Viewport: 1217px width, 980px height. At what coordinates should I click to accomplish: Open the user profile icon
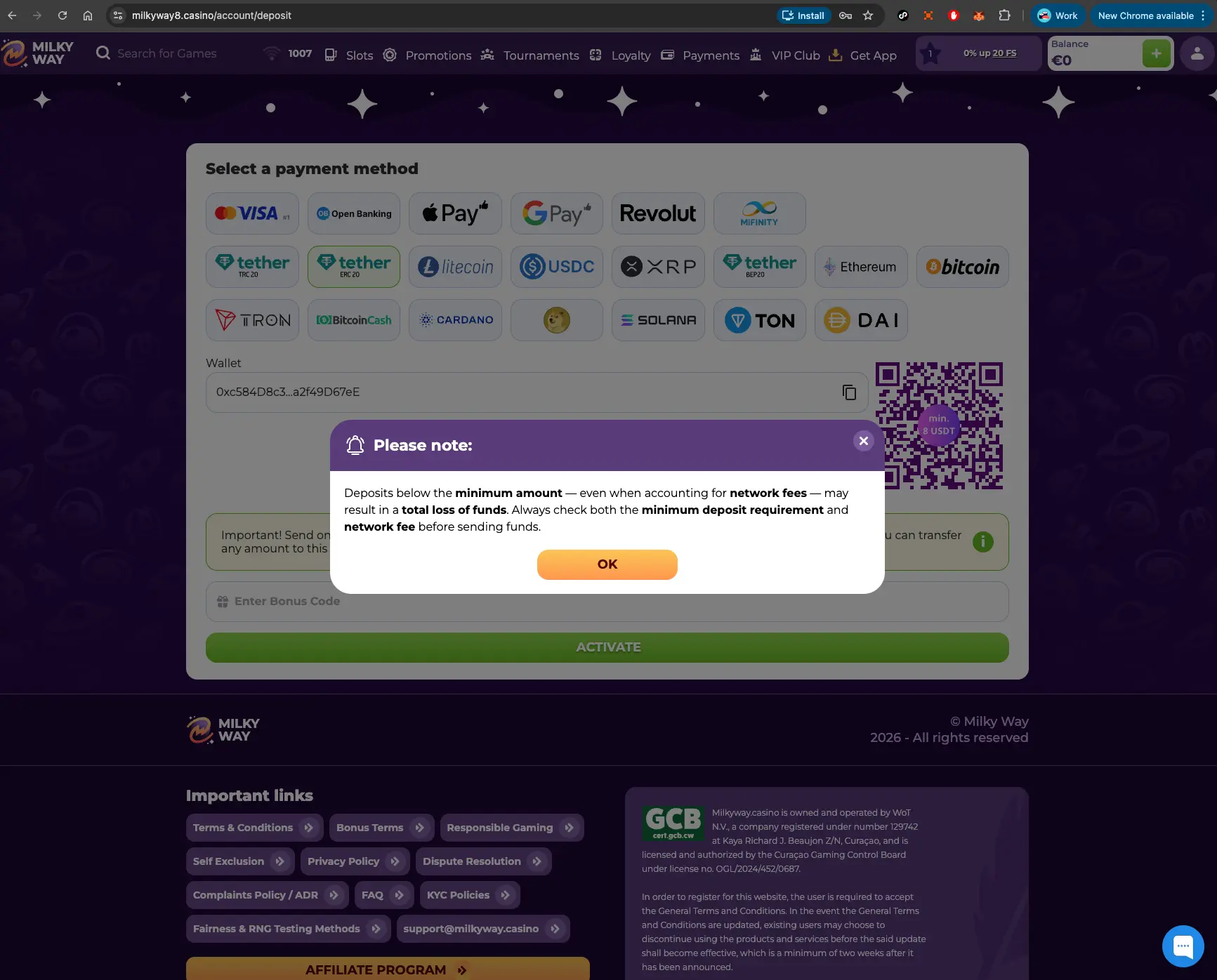1197,53
